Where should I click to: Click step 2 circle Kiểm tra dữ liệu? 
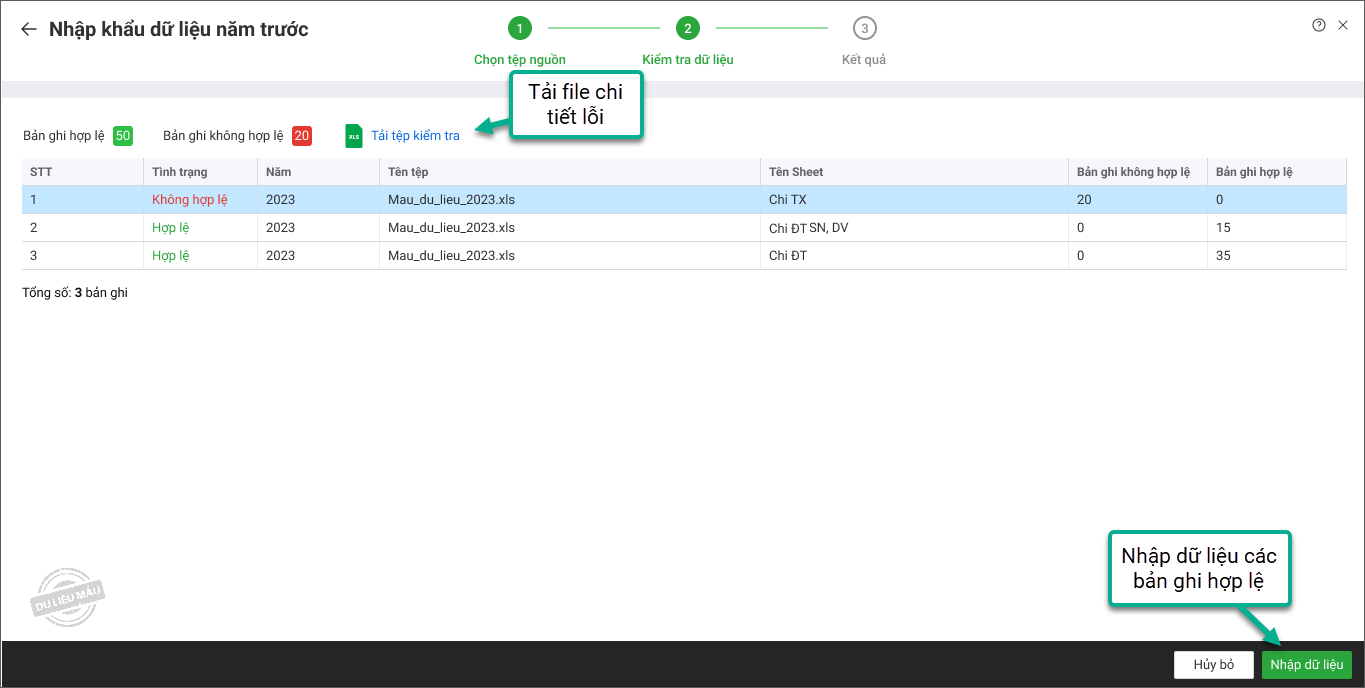click(688, 28)
